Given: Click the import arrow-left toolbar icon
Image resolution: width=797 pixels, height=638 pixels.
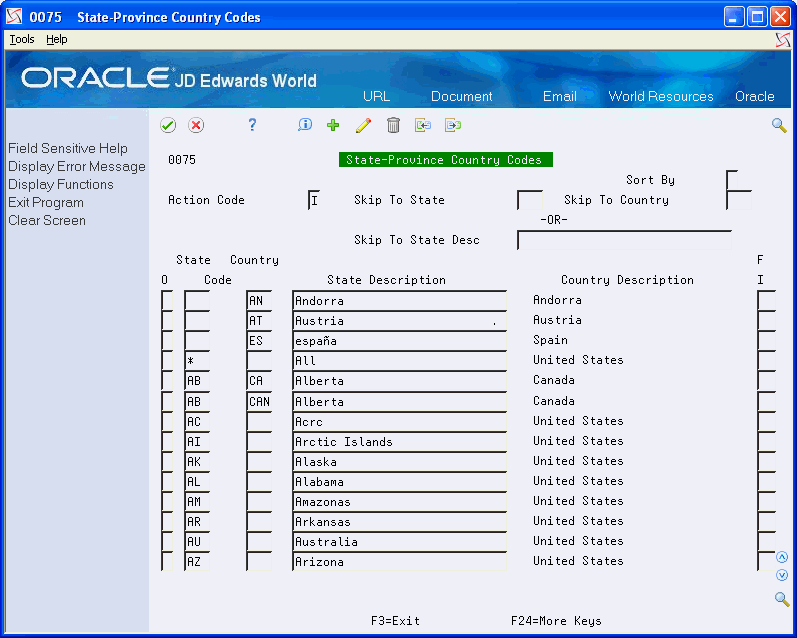Looking at the screenshot, I should click(423, 125).
